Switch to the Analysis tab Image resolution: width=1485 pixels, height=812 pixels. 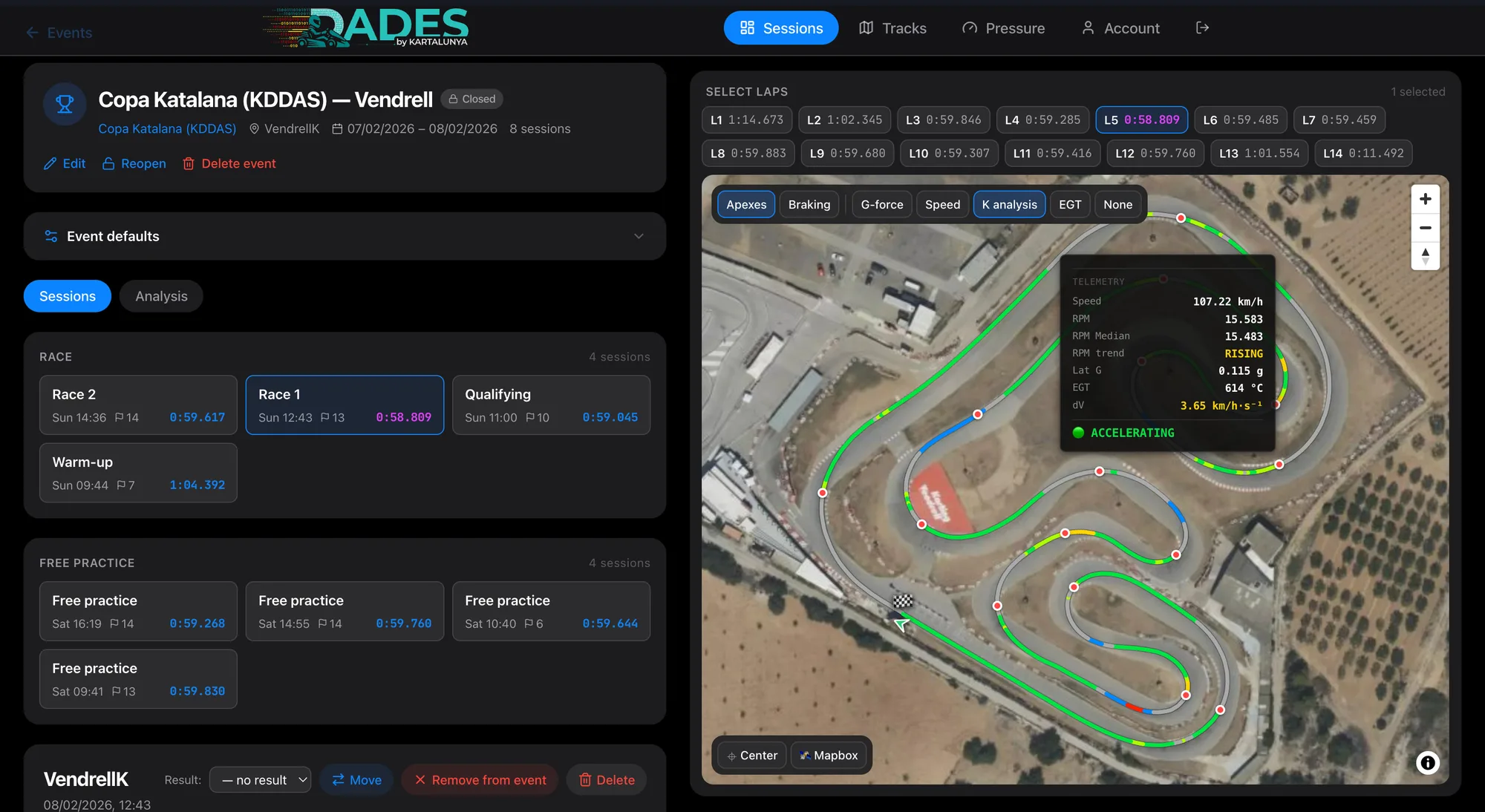coord(161,296)
